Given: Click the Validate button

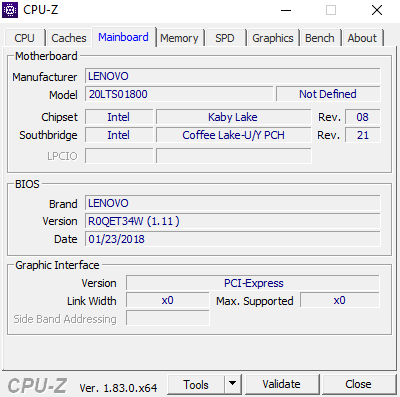Looking at the screenshot, I should [x=282, y=384].
